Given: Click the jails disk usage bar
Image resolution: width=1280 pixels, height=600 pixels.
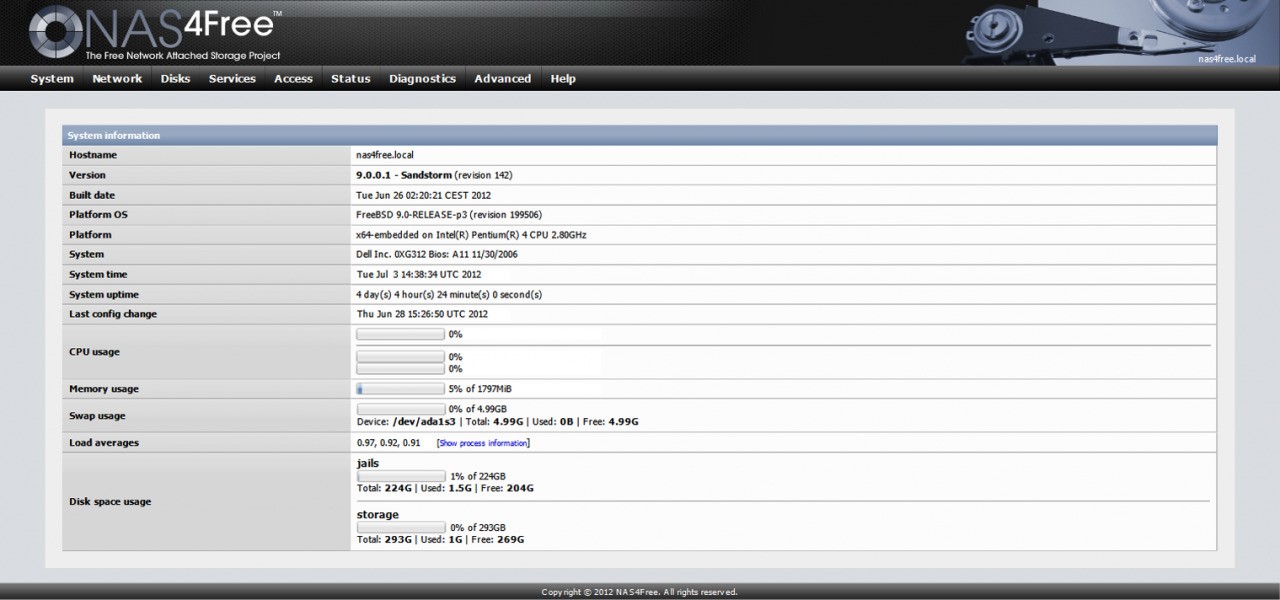Looking at the screenshot, I should coord(401,476).
